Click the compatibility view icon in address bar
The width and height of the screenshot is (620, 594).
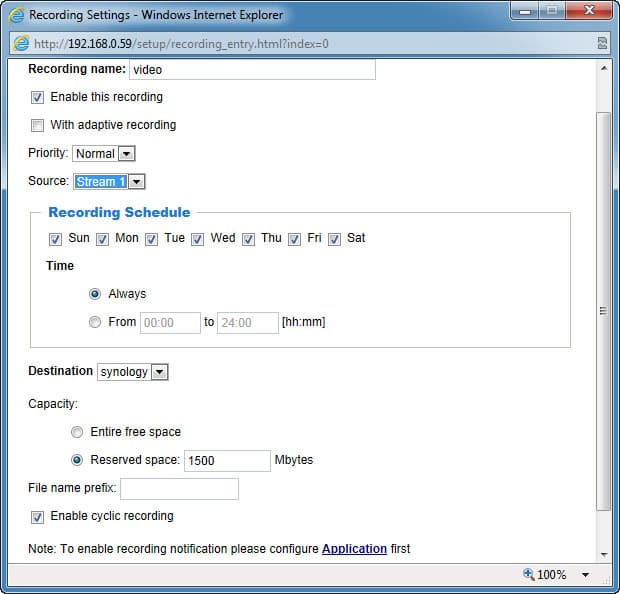(602, 43)
